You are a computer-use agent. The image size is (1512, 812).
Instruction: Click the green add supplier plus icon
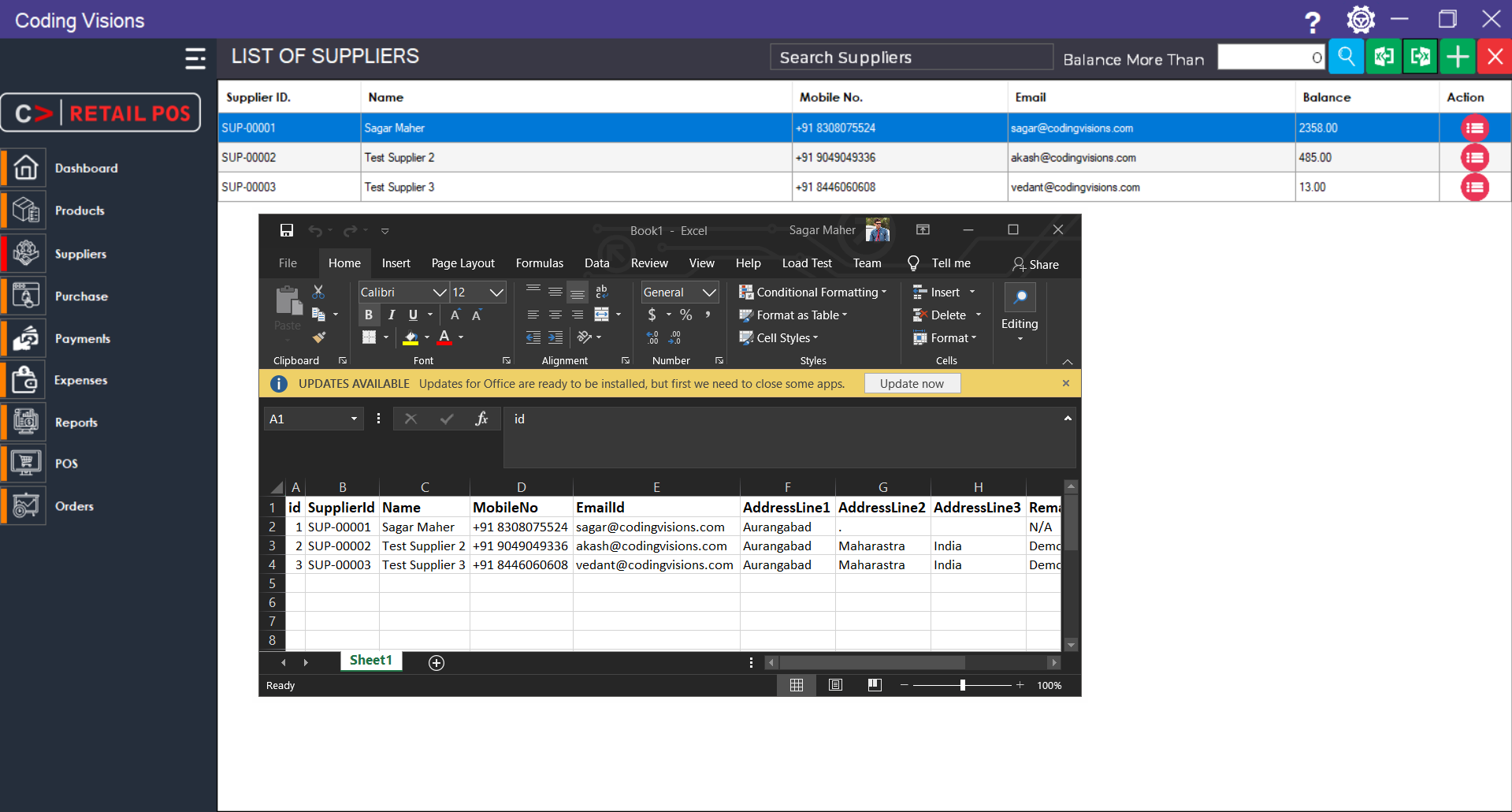pos(1458,57)
